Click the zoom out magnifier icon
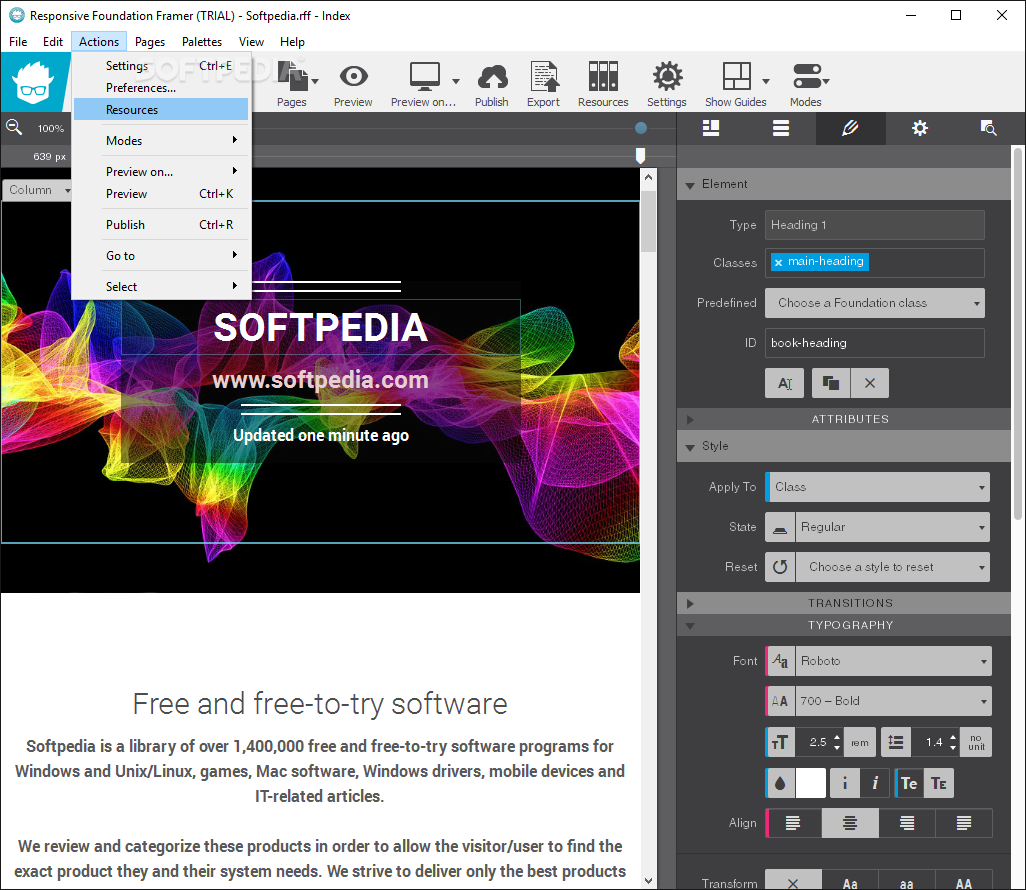Image resolution: width=1026 pixels, height=890 pixels. tap(14, 127)
